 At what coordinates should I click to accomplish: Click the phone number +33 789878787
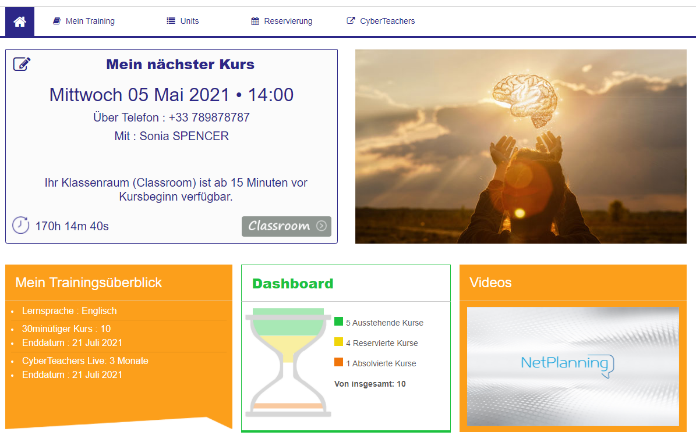209,118
